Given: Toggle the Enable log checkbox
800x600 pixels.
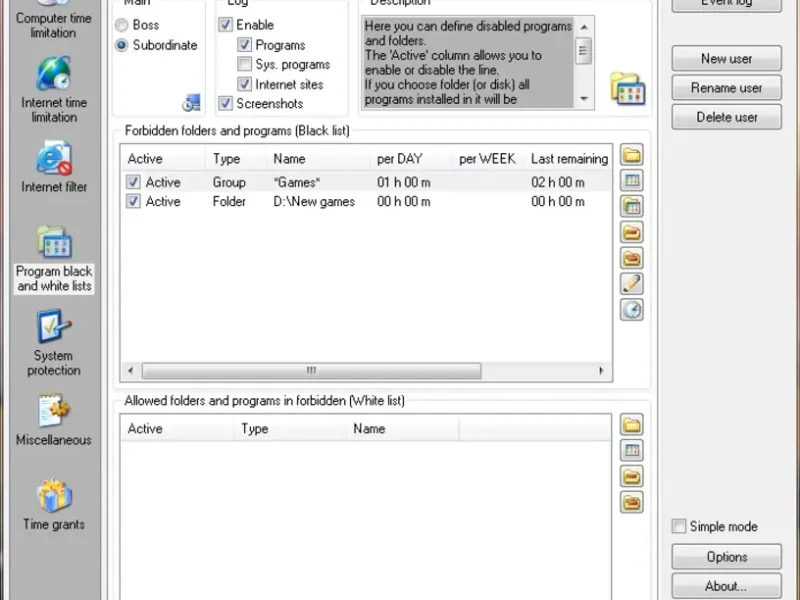Looking at the screenshot, I should coord(226,24).
